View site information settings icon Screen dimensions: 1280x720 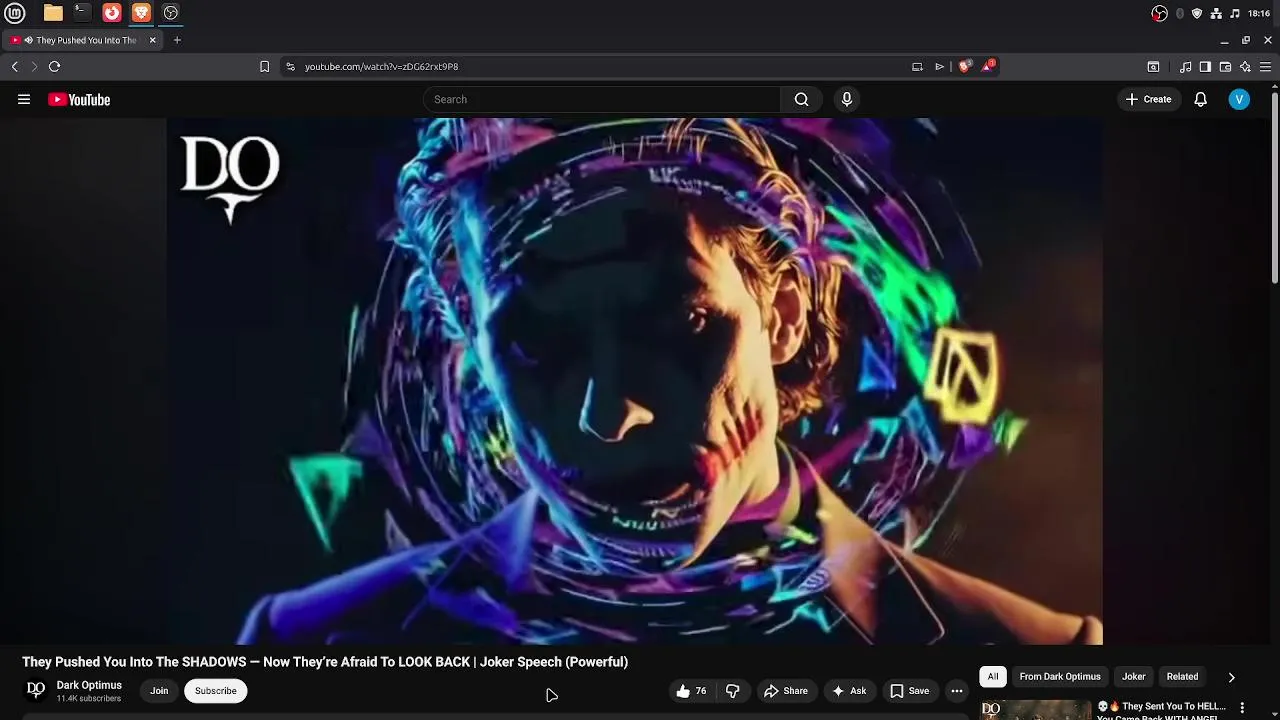pyautogui.click(x=290, y=66)
